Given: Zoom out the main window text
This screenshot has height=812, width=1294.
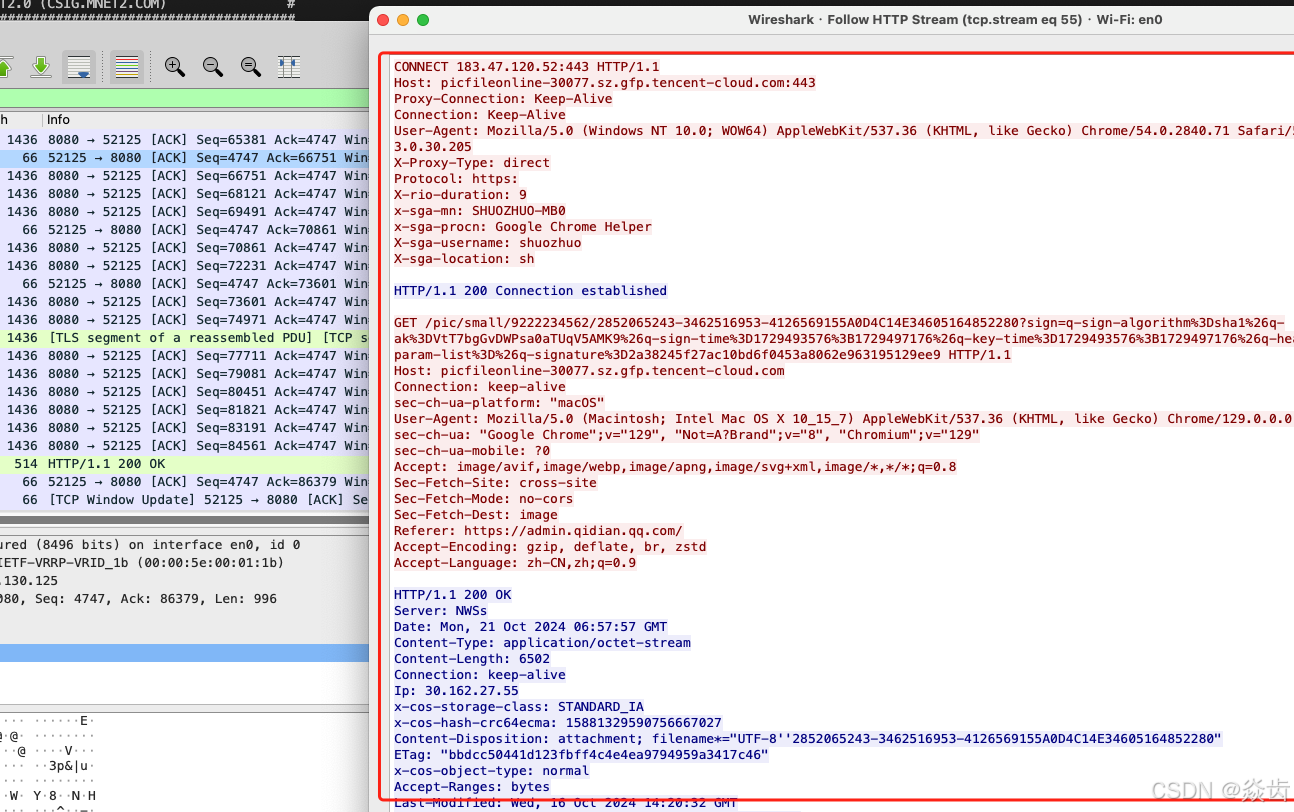Looking at the screenshot, I should (213, 67).
